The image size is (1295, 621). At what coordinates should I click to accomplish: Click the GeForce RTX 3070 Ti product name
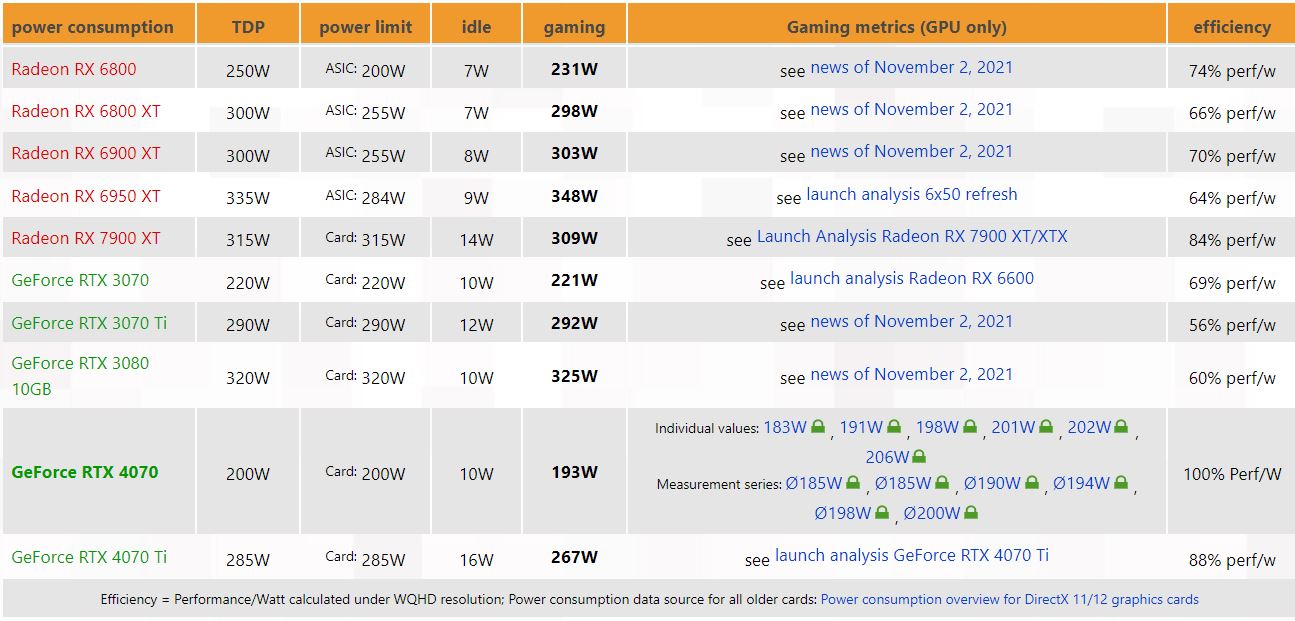(x=89, y=323)
